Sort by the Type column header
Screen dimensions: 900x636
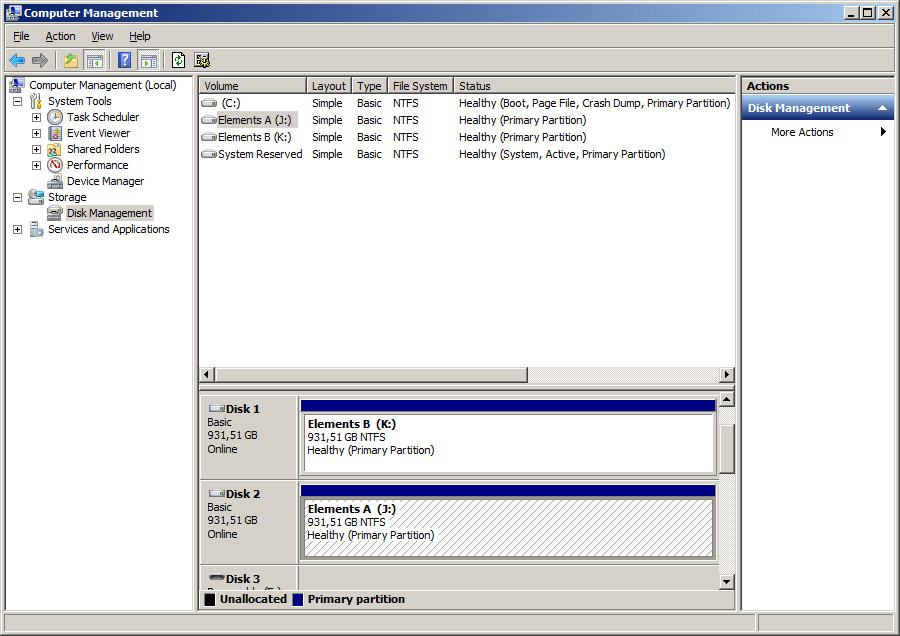[369, 86]
